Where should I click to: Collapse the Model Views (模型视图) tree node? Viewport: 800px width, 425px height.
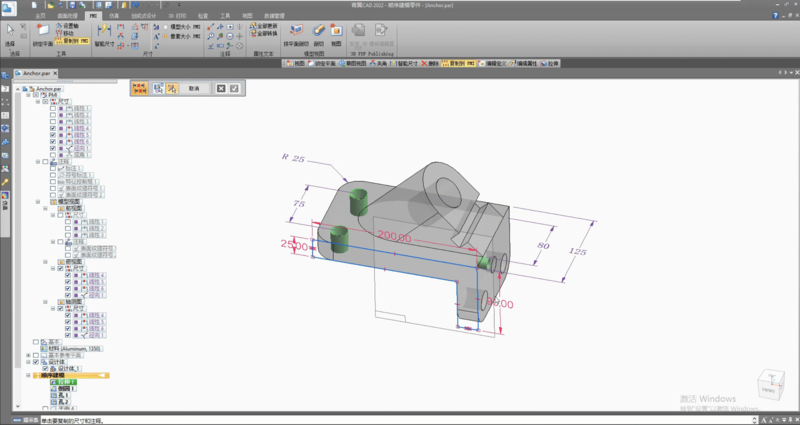[37, 201]
